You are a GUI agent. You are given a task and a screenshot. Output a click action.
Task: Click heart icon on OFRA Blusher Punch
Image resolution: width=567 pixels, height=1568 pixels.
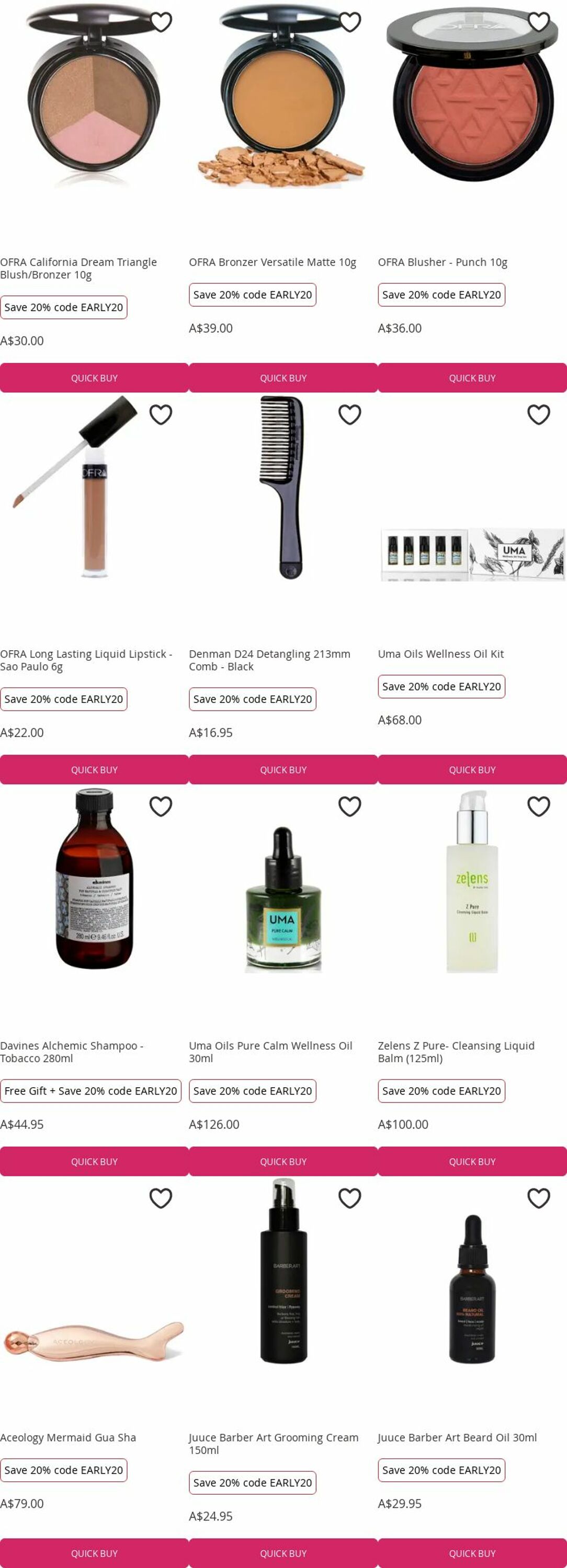click(538, 22)
